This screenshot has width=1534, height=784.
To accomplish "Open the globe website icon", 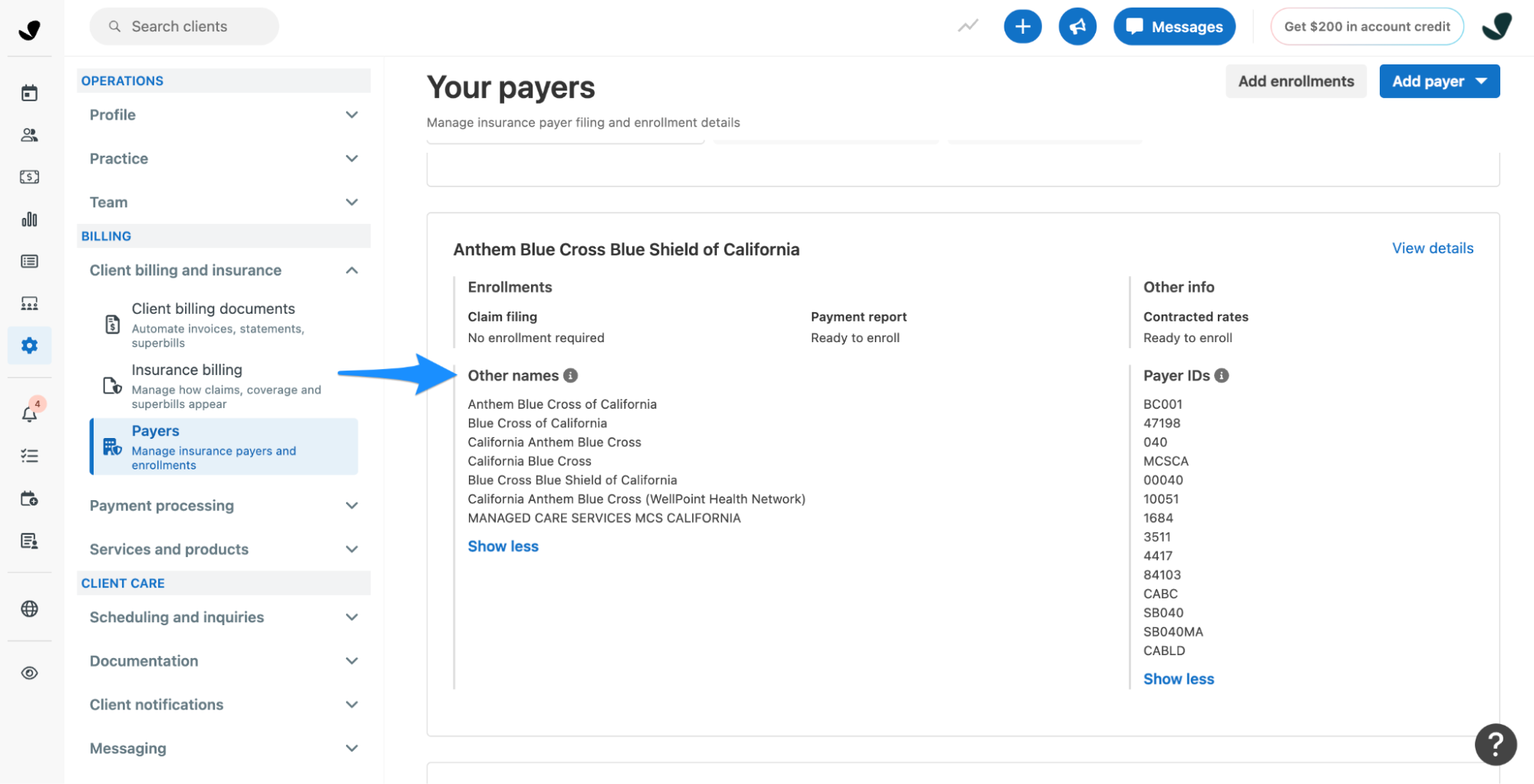I will pos(29,608).
